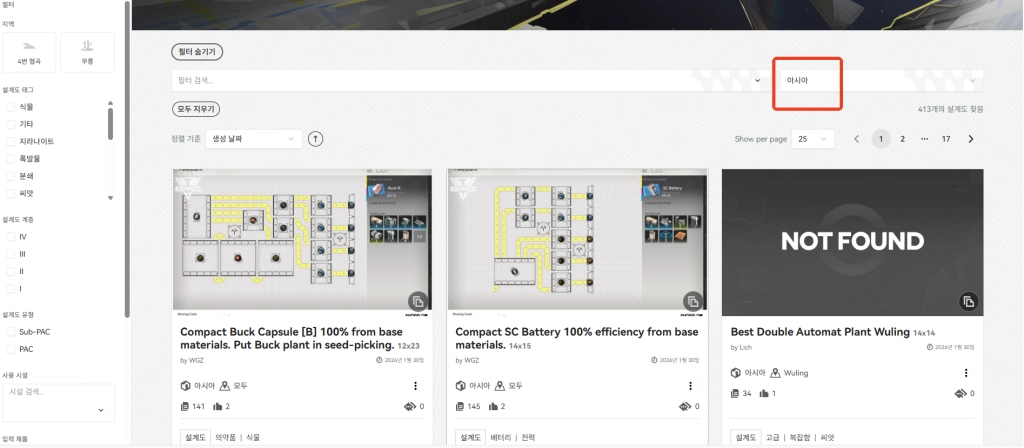Toggle the sort direction arrow button
Image resolution: width=1024 pixels, height=448 pixels.
(316, 139)
